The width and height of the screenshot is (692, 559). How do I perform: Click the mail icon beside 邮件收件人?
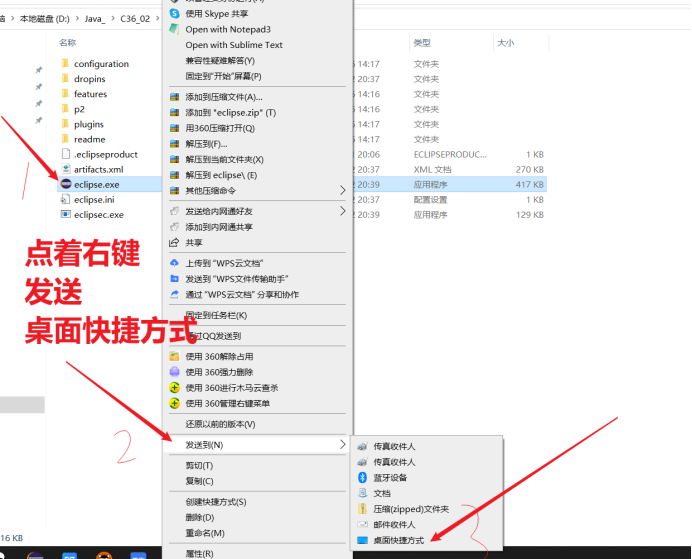(362, 524)
